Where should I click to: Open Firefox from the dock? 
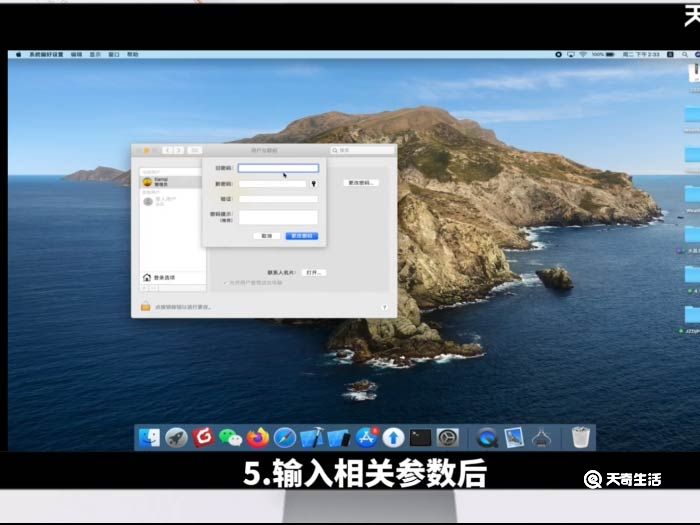258,437
